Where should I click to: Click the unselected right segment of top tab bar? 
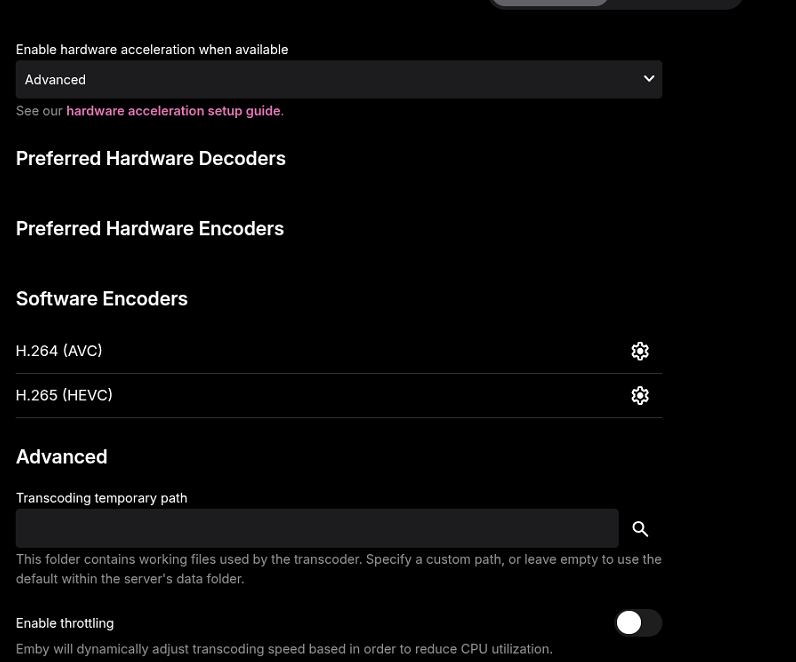[x=676, y=3]
